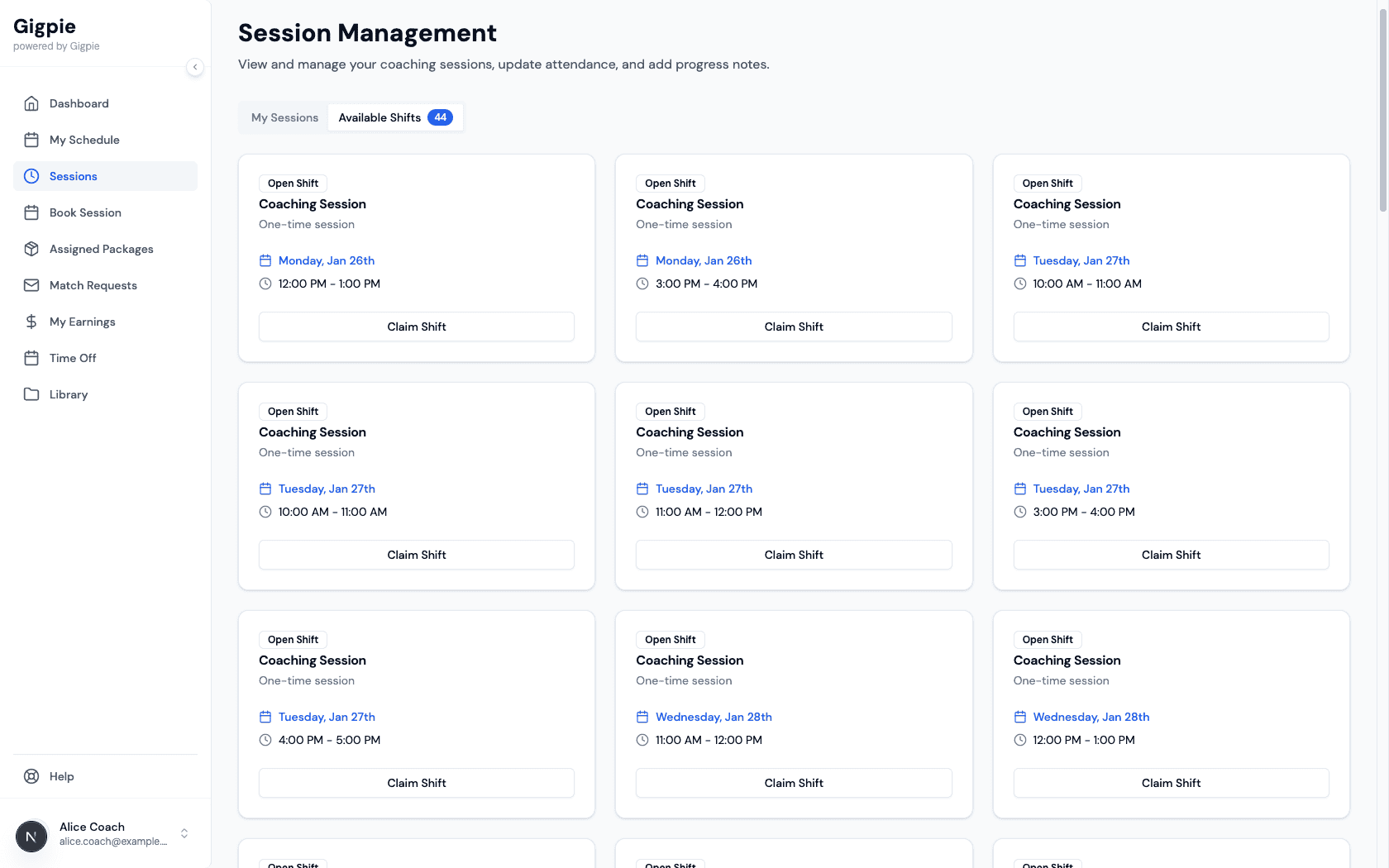
Task: Claim Wednesday 11:00 AM - 12:00 PM shift
Action: coord(793,783)
